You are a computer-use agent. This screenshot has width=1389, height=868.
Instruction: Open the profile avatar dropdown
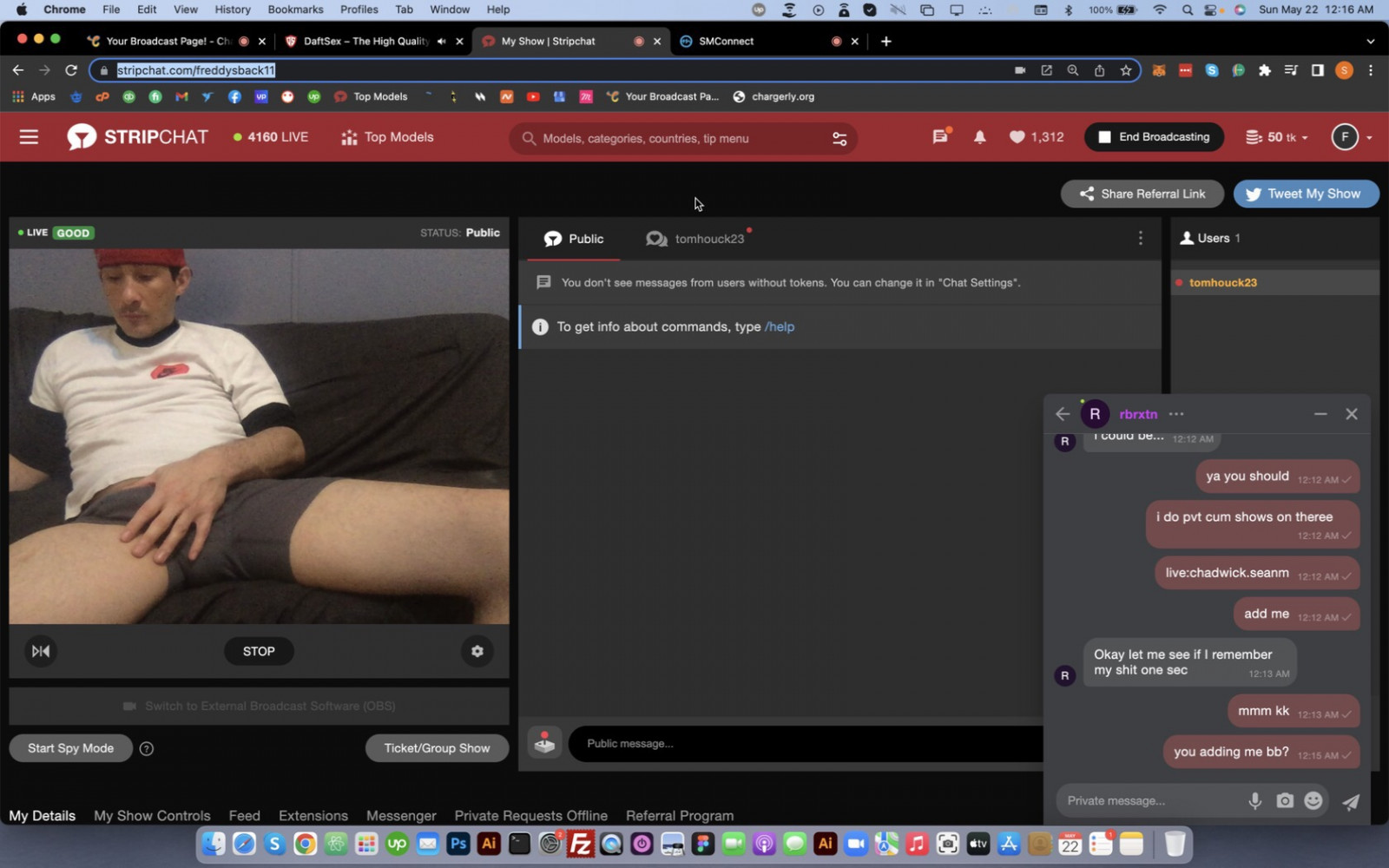[1351, 137]
